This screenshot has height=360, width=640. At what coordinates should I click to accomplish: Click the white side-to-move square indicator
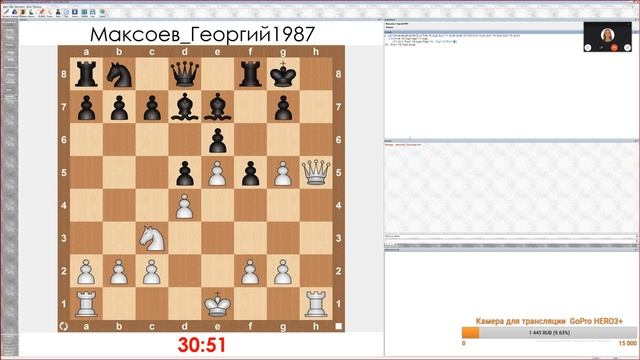339,326
